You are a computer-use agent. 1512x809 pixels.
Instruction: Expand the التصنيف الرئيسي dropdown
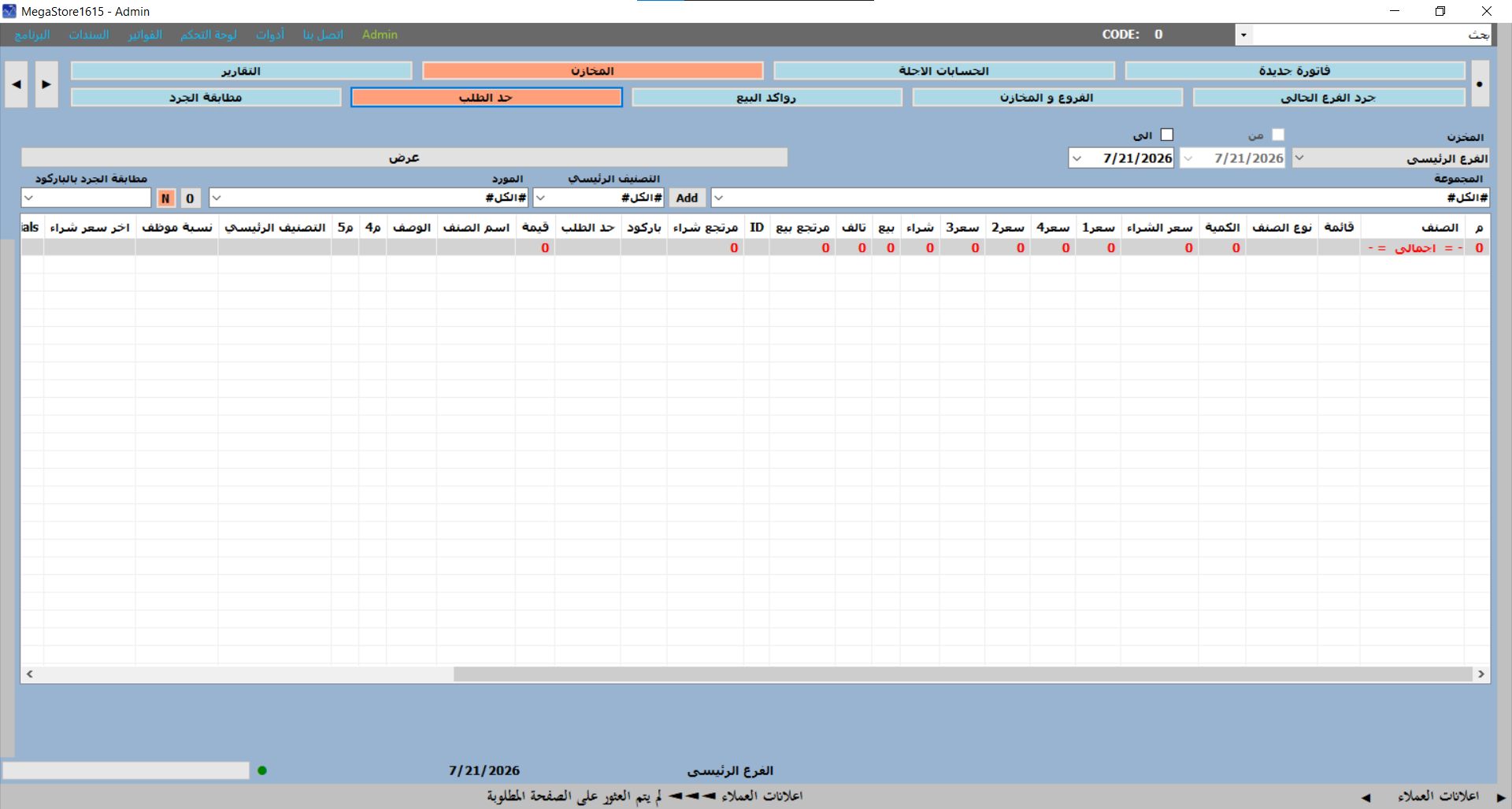coord(540,198)
